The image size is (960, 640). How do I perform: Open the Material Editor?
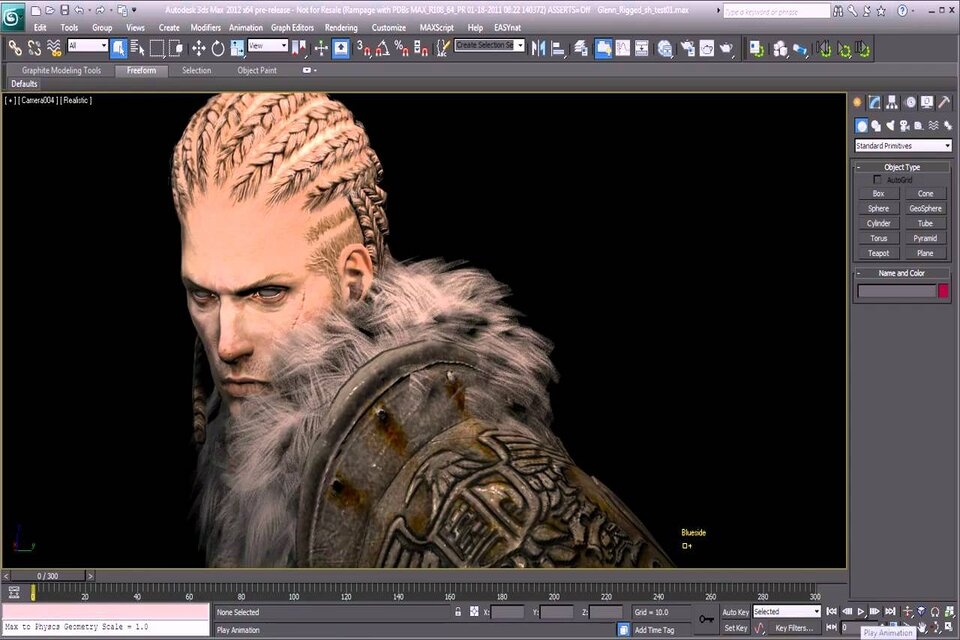[665, 46]
